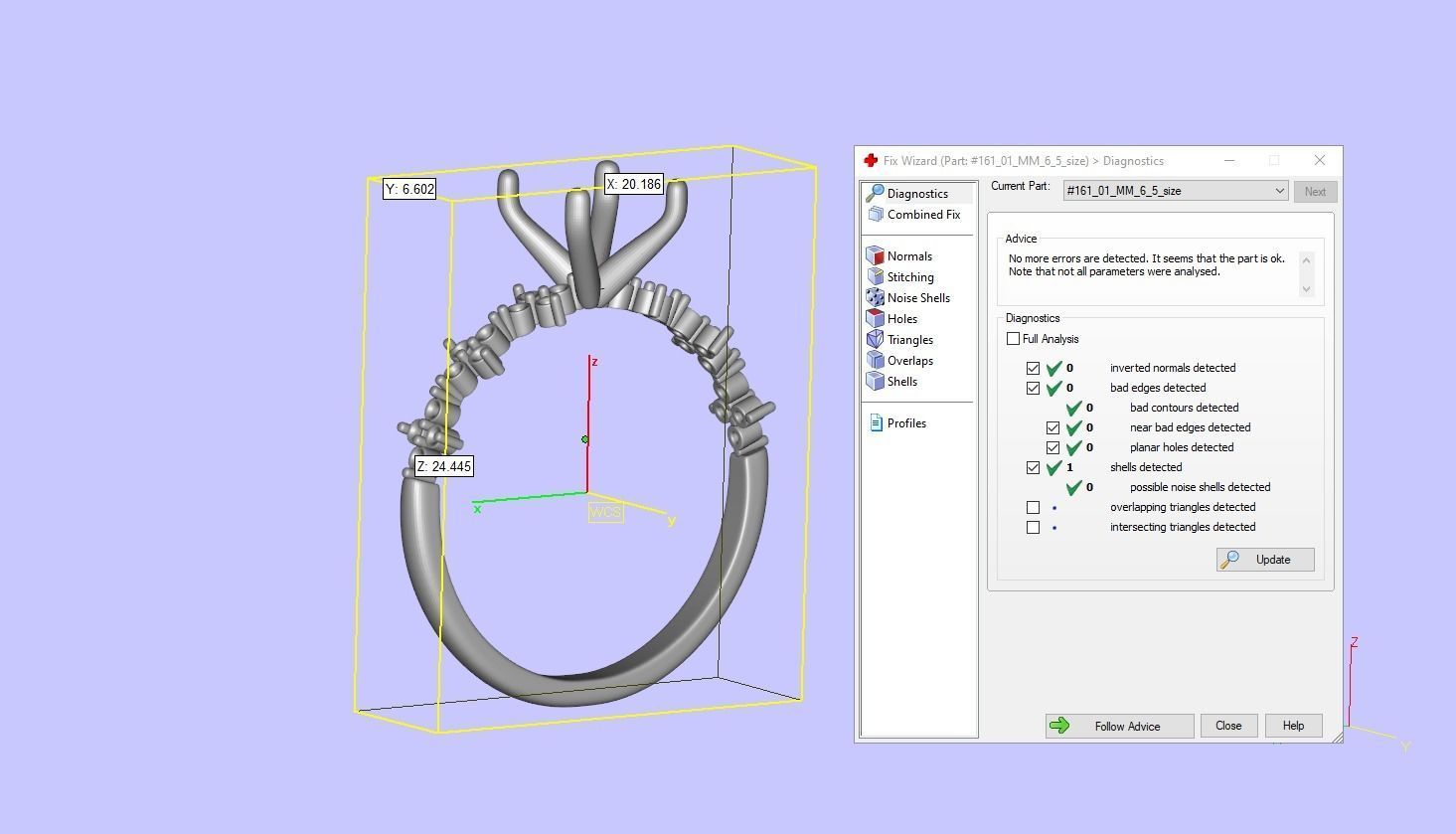Click the Fix Wizard red cross title icon
The image size is (1456, 834).
pos(871,161)
